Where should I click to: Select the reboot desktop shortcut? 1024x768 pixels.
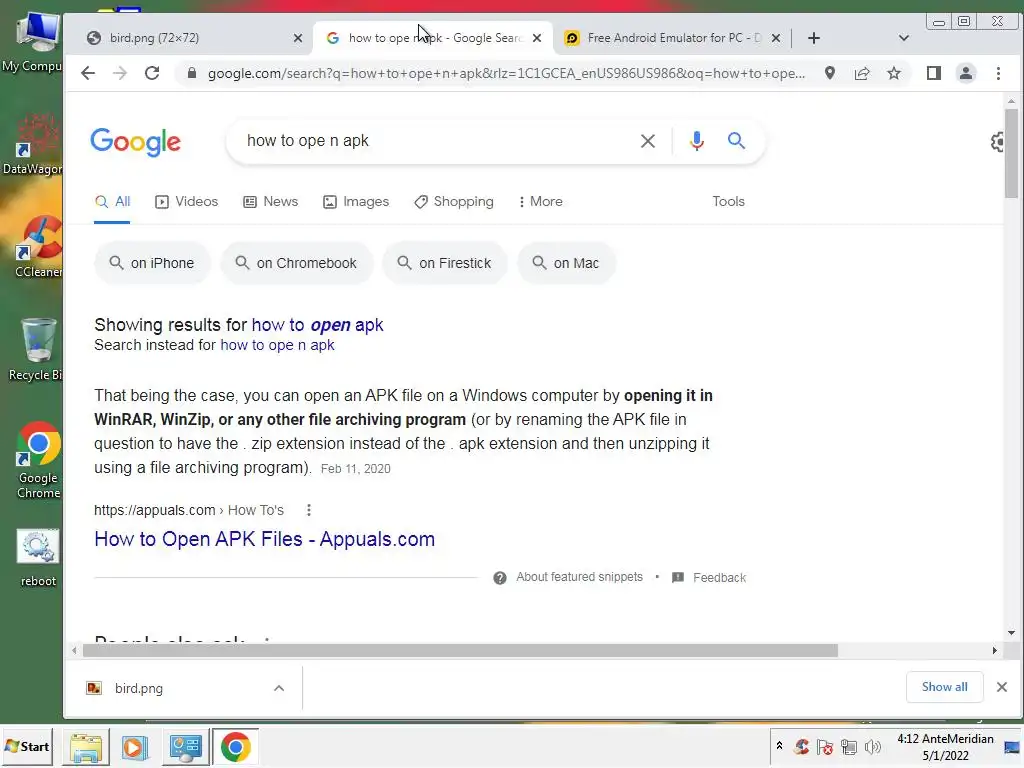(x=38, y=558)
